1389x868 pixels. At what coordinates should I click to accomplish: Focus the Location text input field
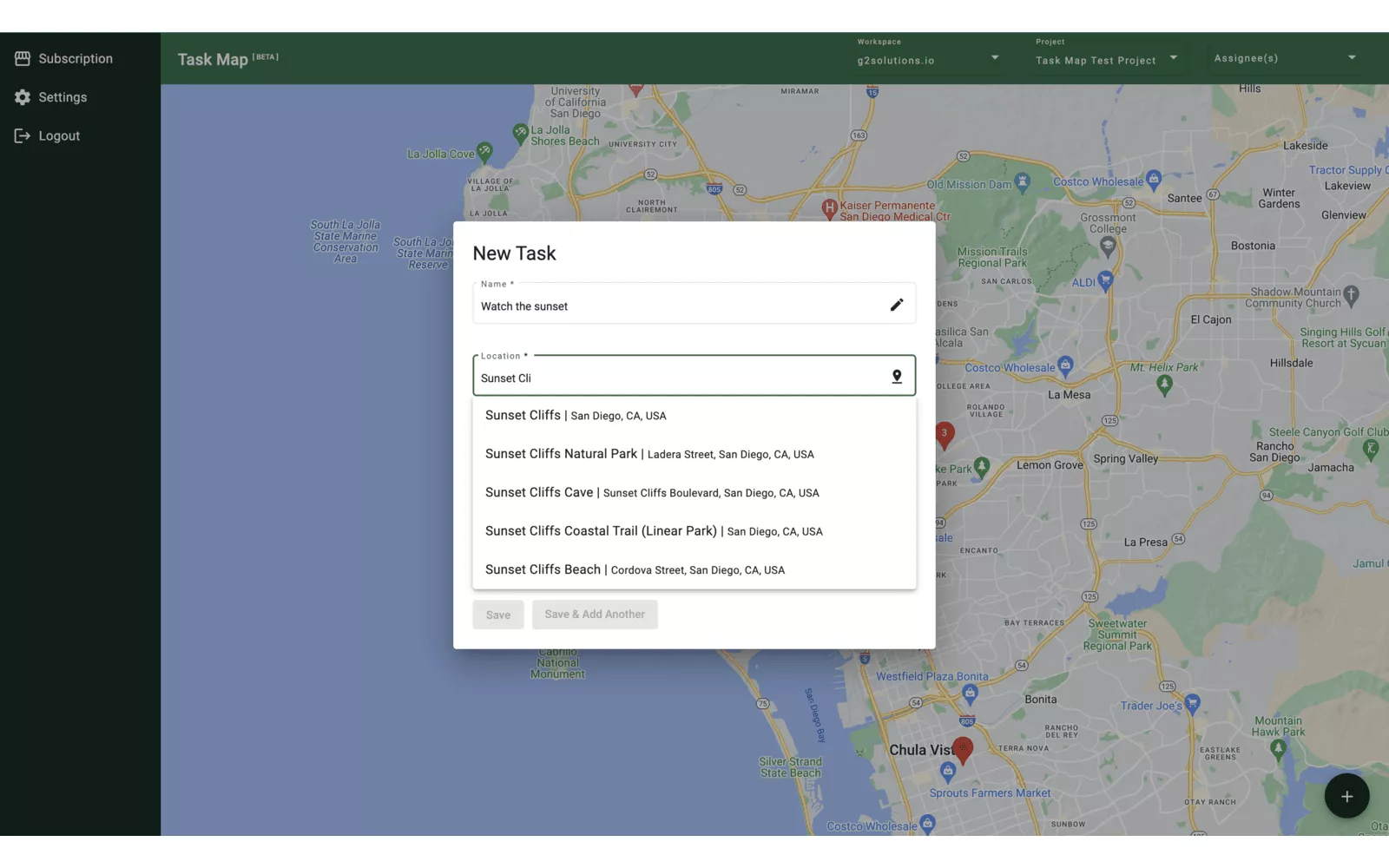tap(677, 378)
